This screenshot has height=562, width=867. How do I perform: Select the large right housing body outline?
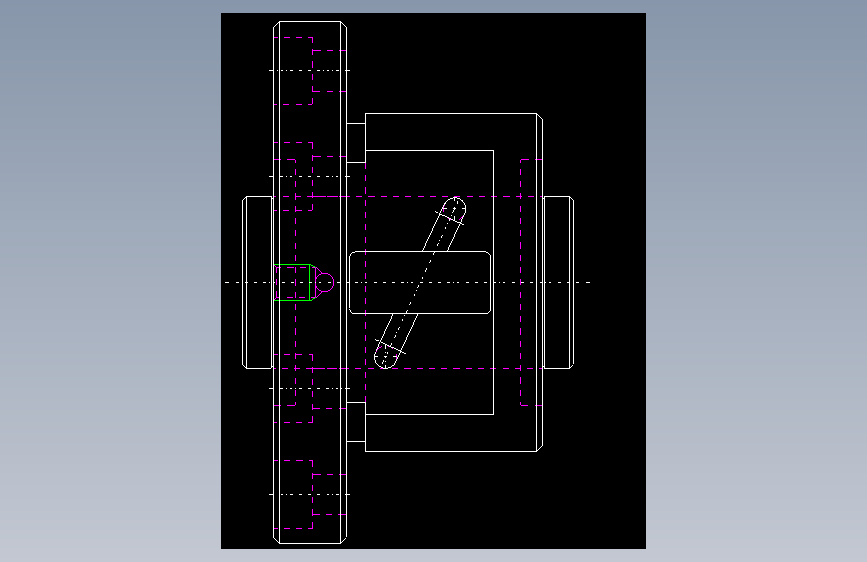click(x=454, y=283)
